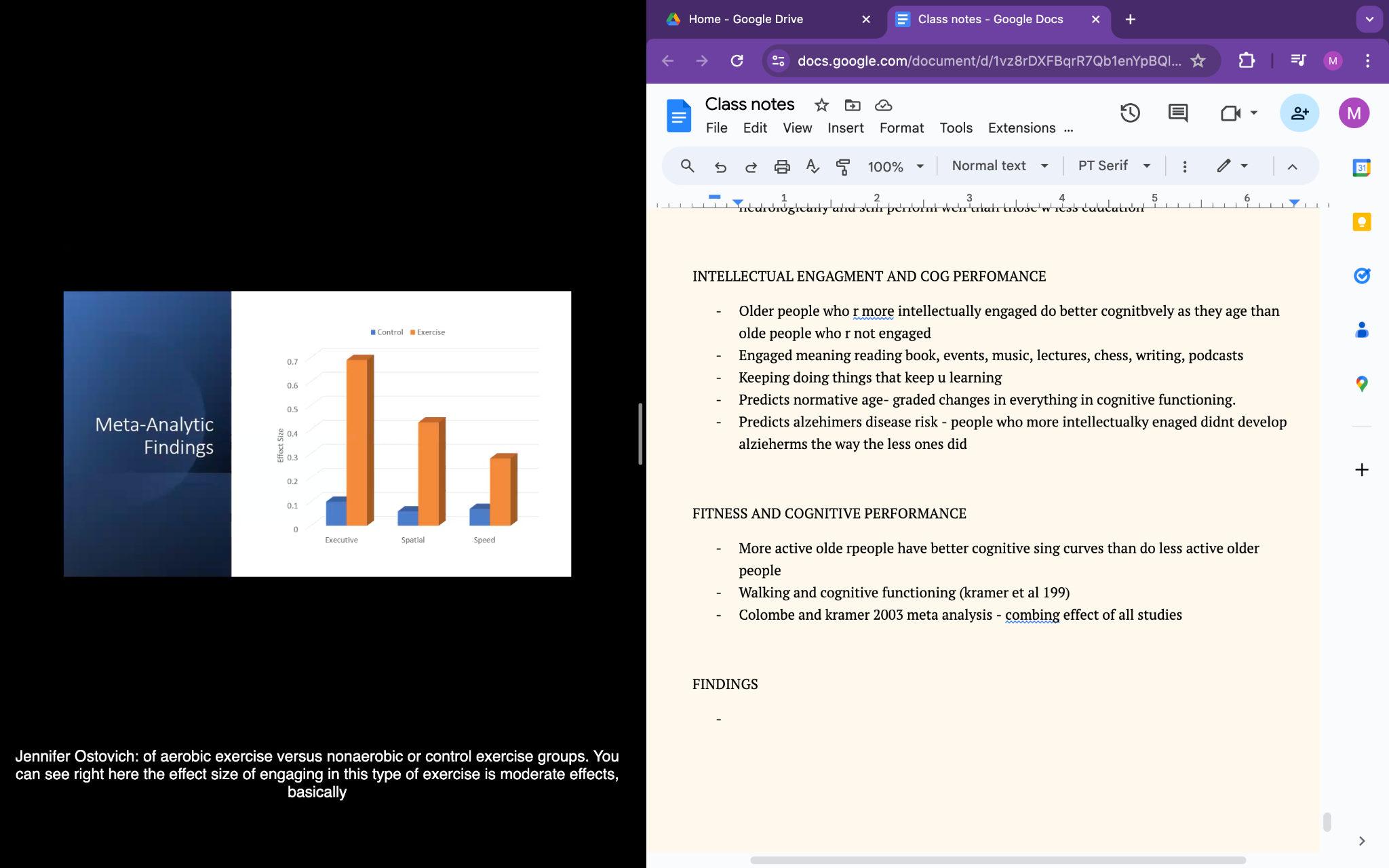Expand the zoom 100% dropdown
Screen dimensions: 1389x868
pos(895,166)
